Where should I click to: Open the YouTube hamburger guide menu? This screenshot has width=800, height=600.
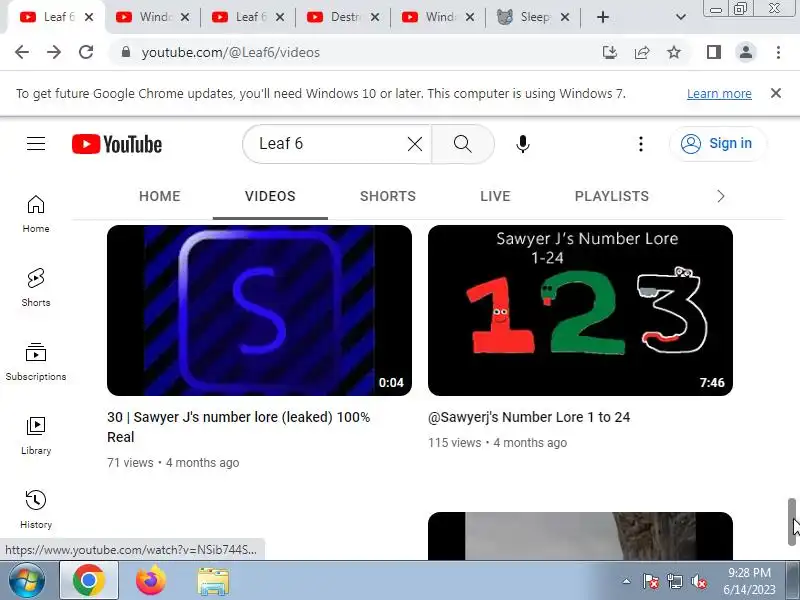36,144
